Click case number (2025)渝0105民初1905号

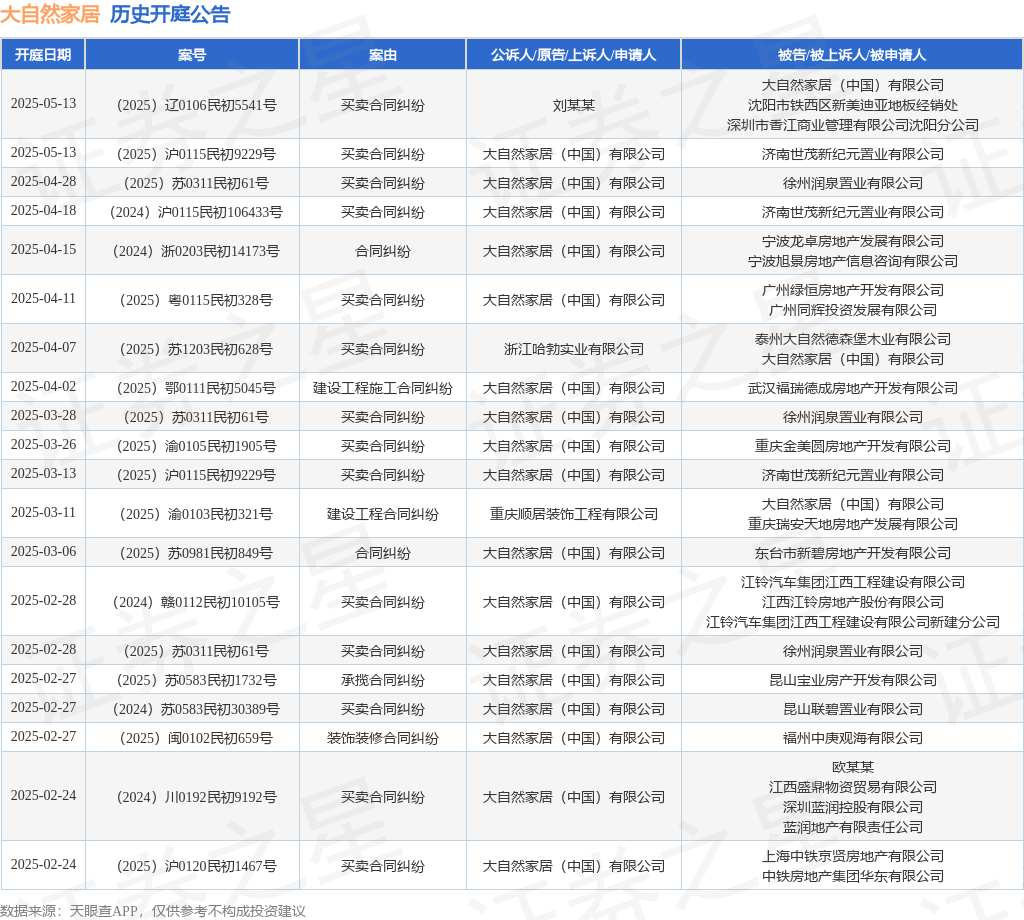click(196, 447)
